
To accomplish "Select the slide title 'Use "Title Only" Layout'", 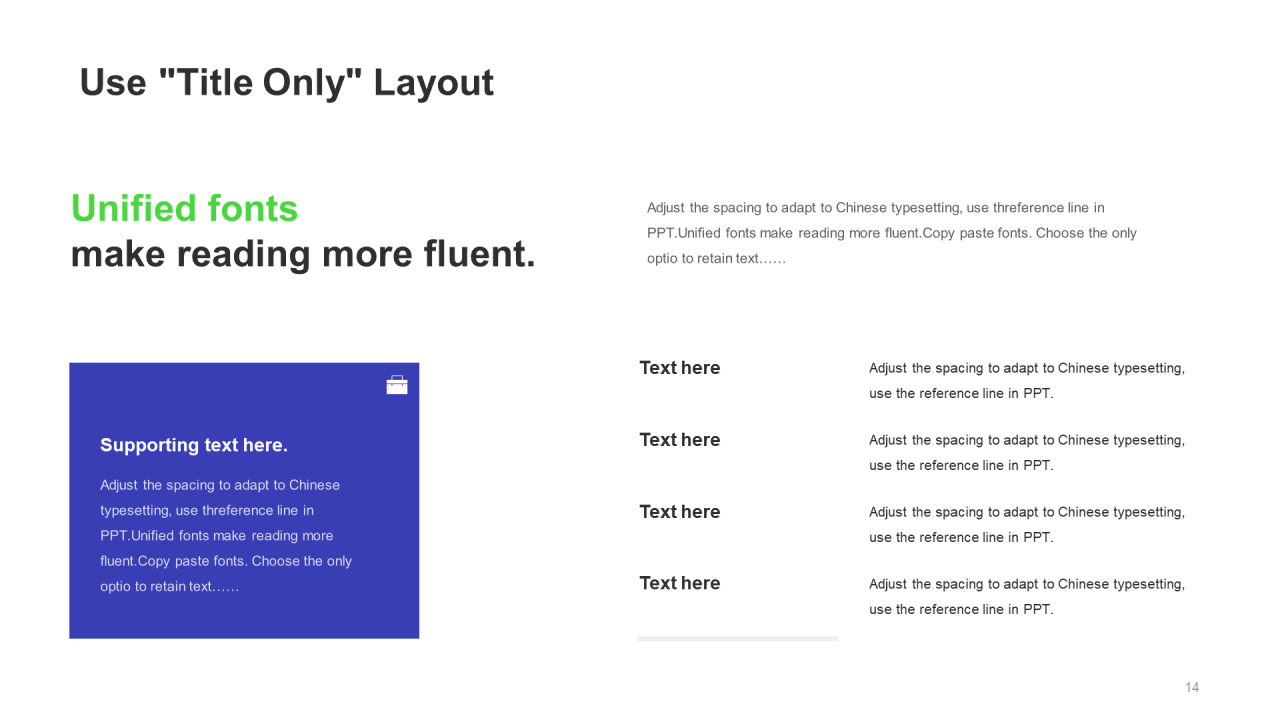I will (287, 82).
